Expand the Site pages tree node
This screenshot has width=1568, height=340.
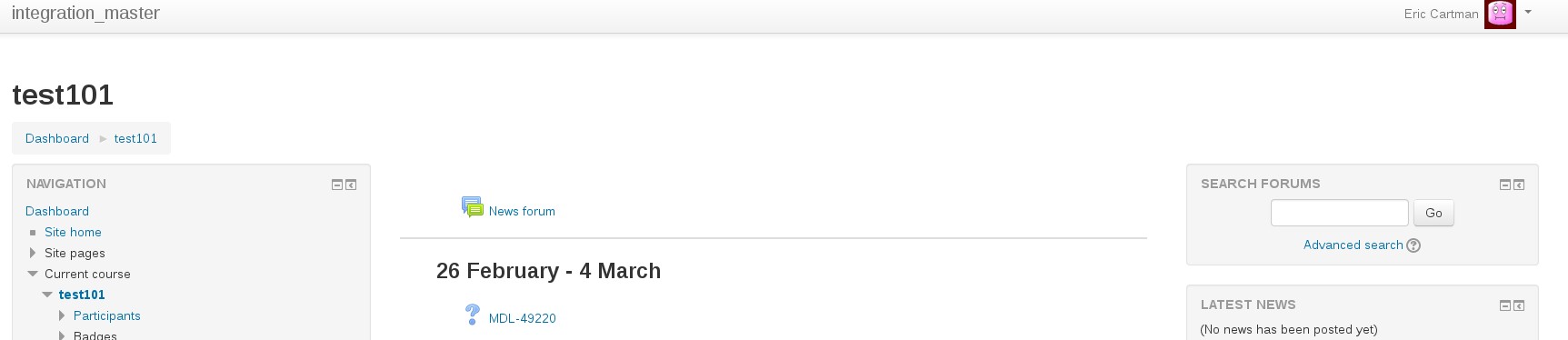click(33, 253)
